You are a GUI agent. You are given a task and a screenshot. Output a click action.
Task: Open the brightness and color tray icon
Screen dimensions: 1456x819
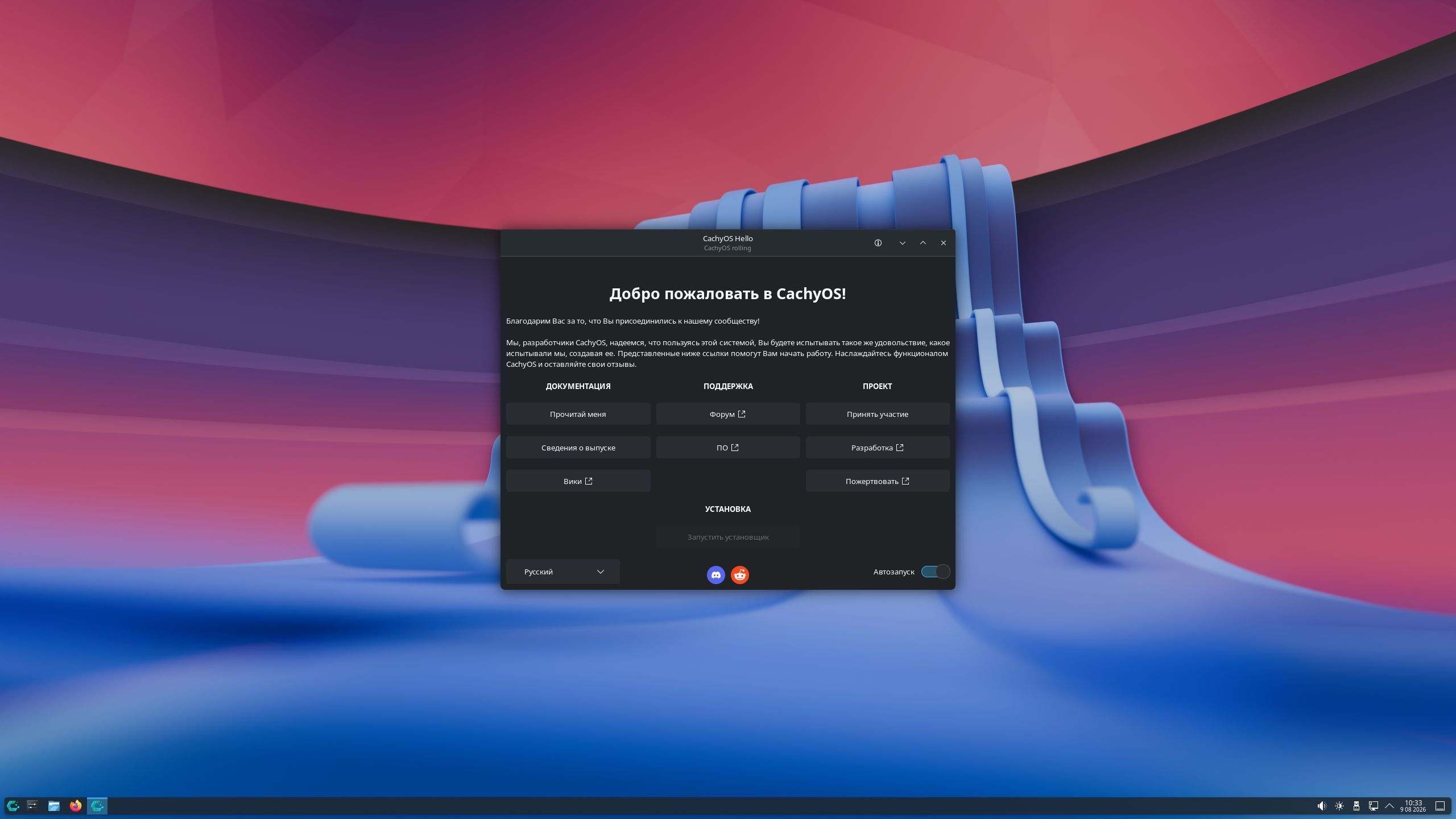tap(1339, 806)
